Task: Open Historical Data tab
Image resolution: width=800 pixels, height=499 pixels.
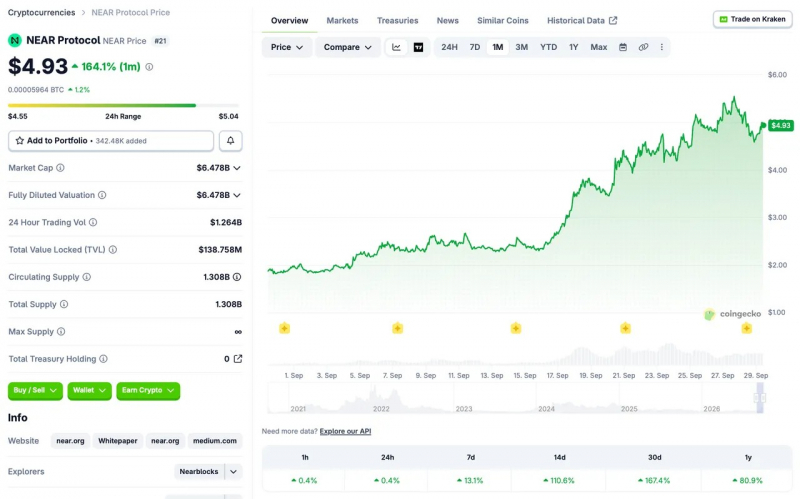Action: point(582,20)
